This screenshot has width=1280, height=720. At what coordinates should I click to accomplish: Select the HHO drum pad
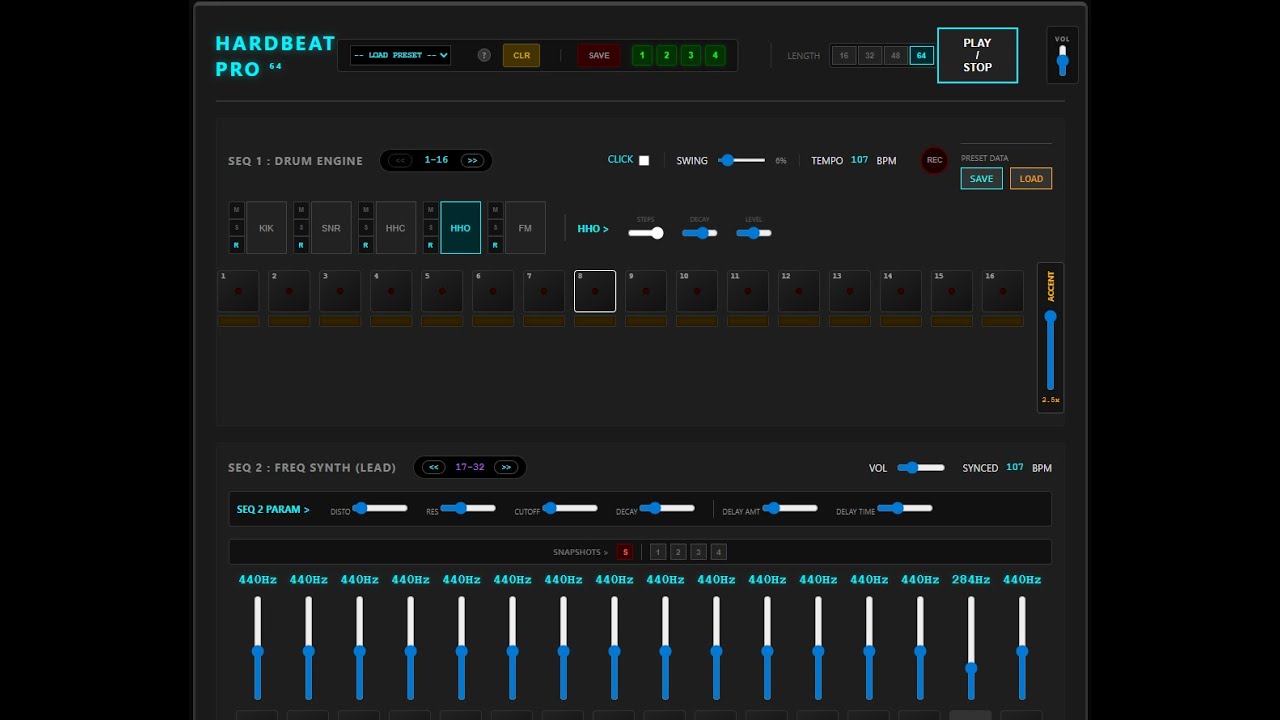point(460,228)
